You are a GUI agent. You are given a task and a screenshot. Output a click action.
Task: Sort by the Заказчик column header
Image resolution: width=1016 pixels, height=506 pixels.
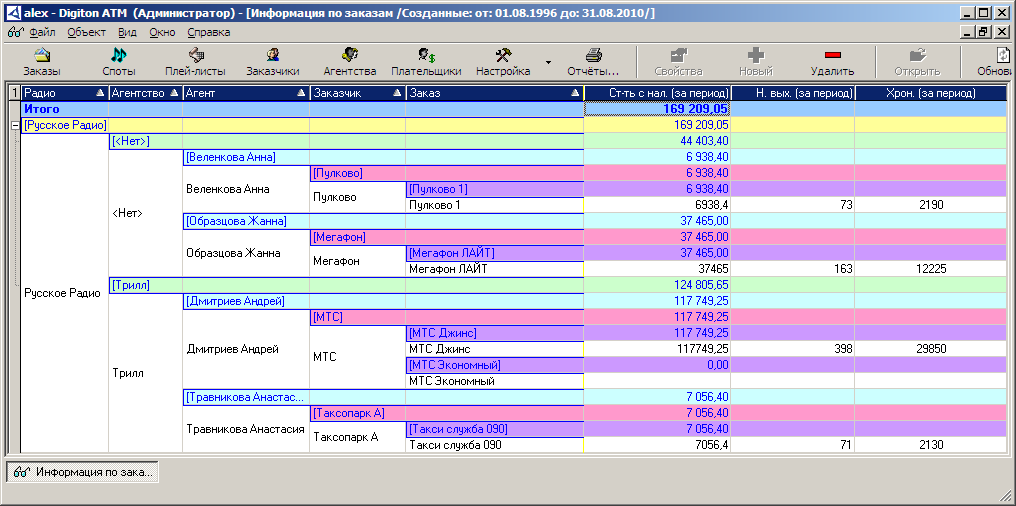click(358, 93)
